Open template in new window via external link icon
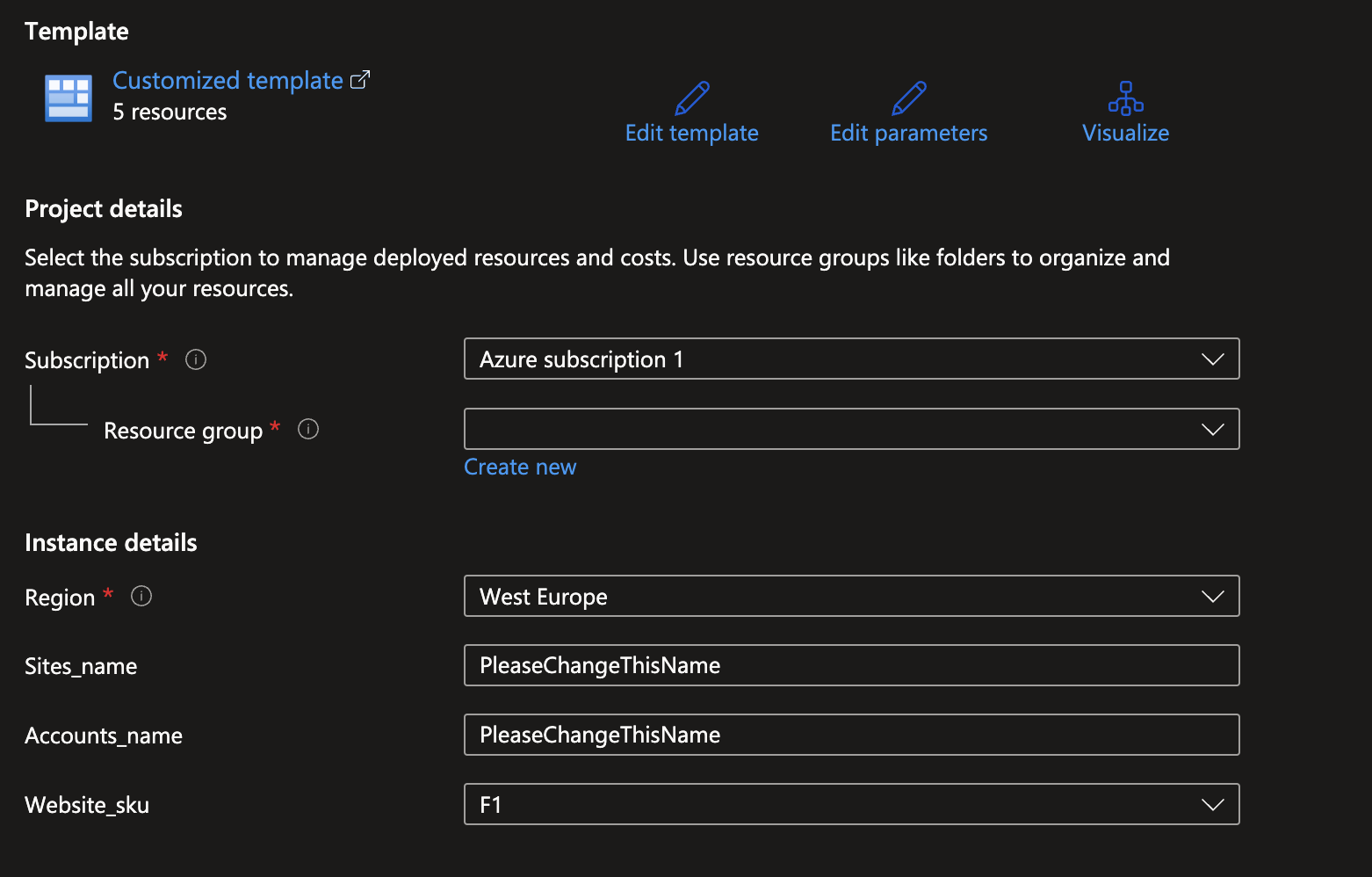 (361, 78)
